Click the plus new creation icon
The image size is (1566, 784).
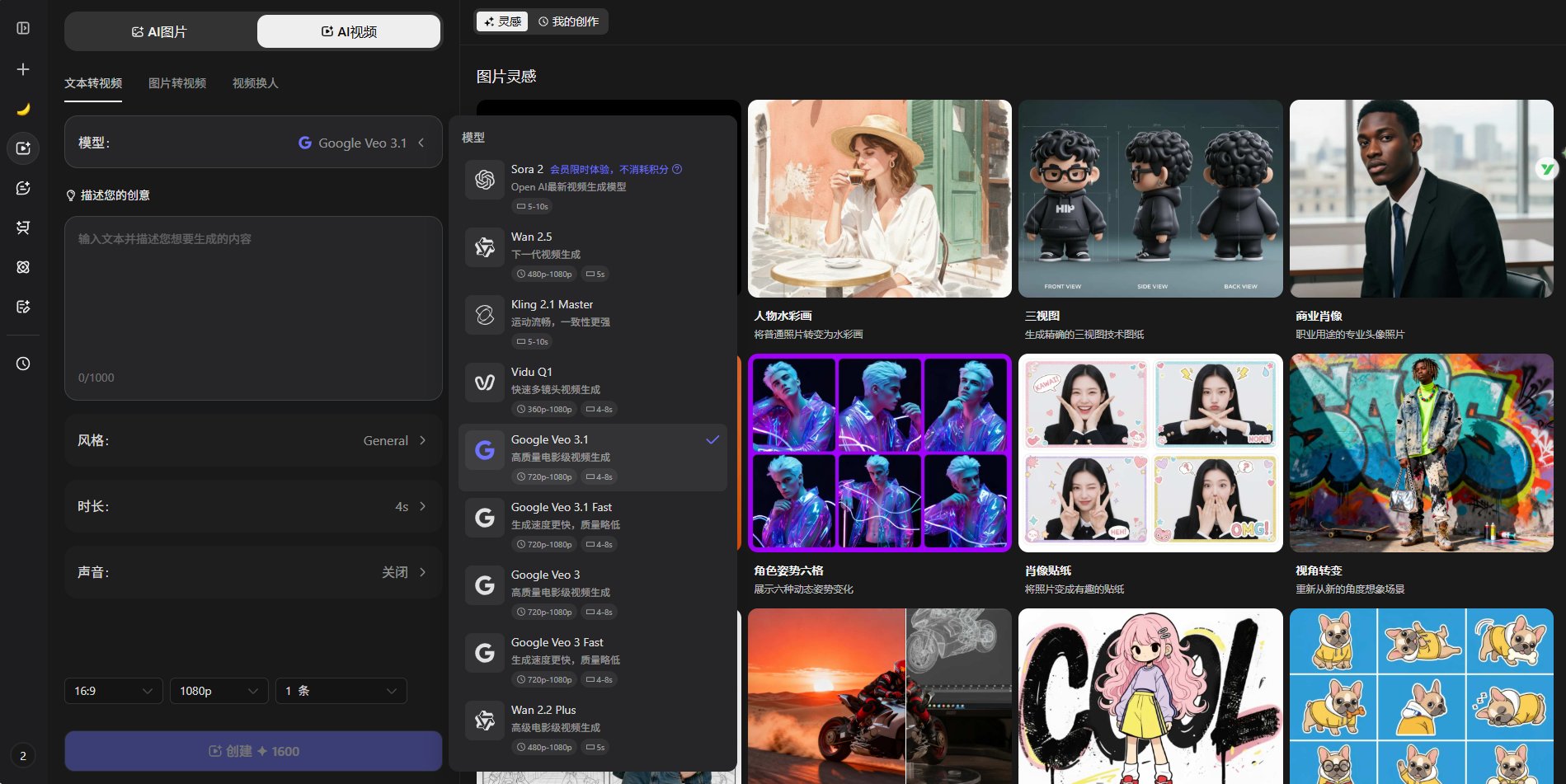(23, 69)
